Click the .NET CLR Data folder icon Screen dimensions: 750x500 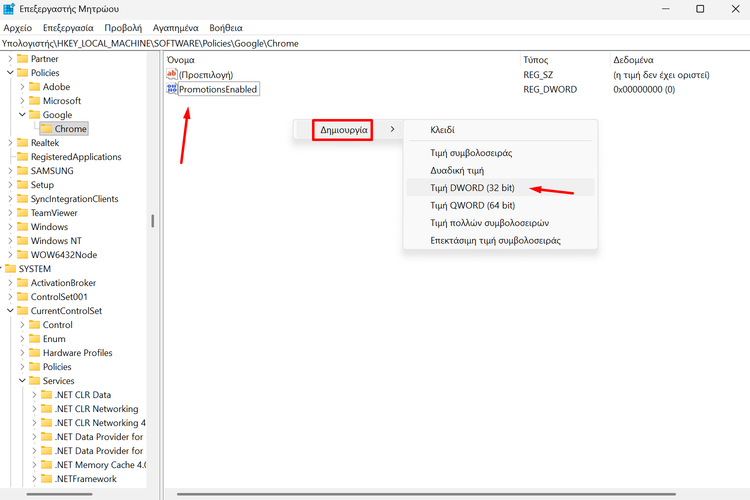click(46, 395)
